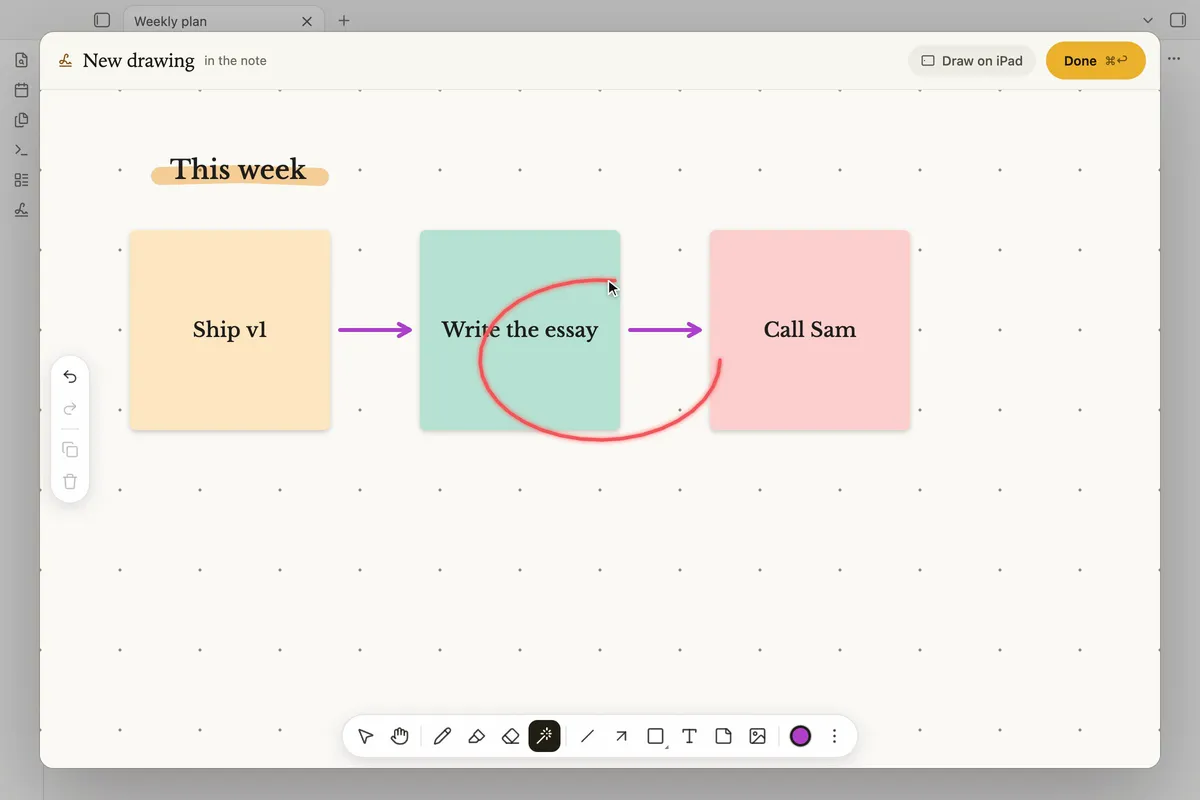The width and height of the screenshot is (1200, 800).
Task: Select the pointer selection tool
Action: point(366,737)
